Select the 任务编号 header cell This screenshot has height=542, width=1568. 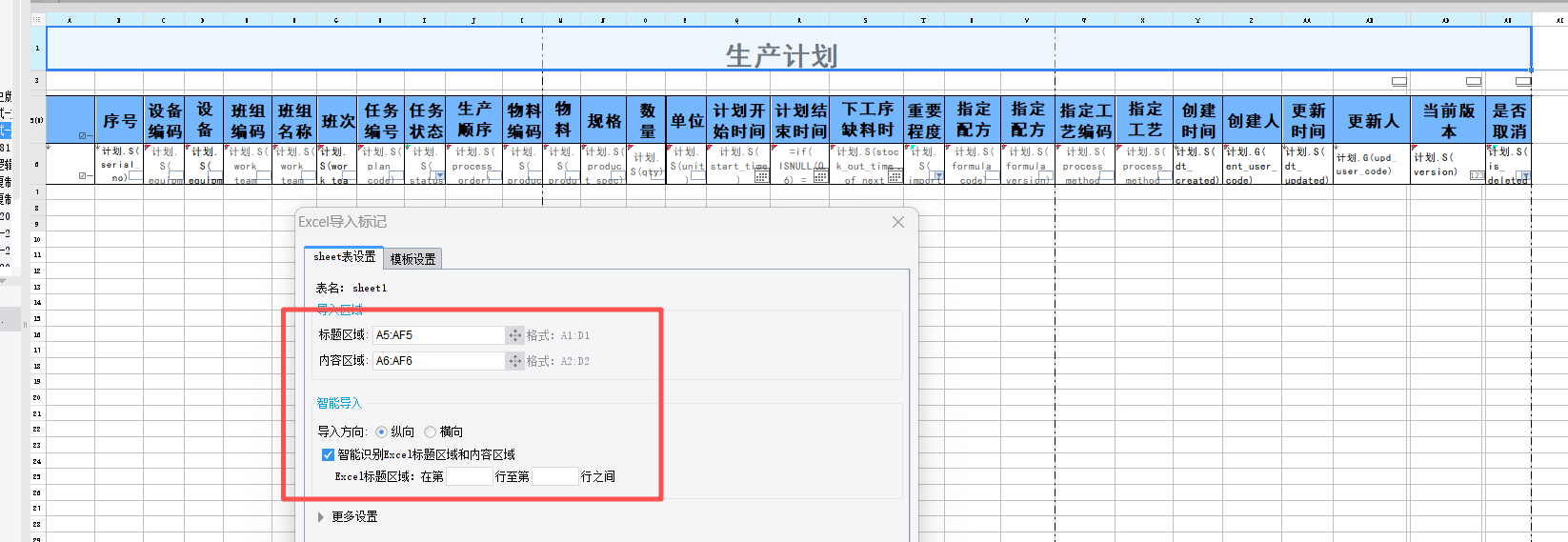381,120
